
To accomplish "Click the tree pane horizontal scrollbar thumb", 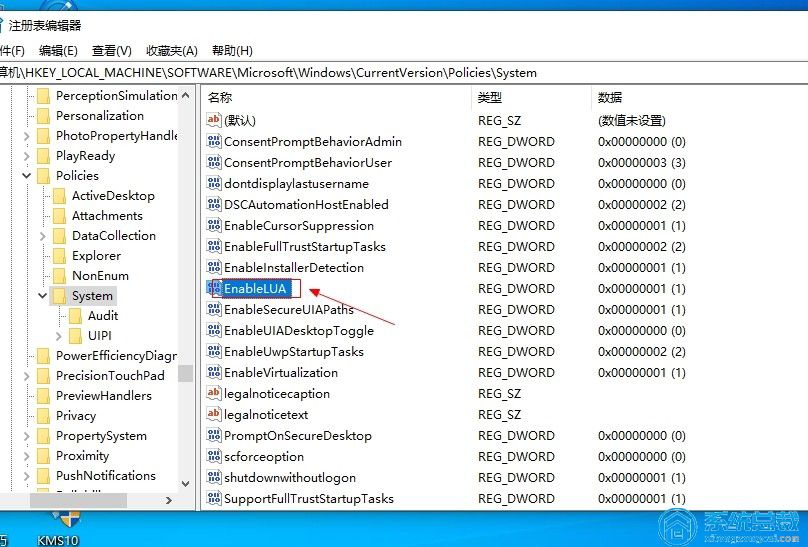I will coord(78,500).
